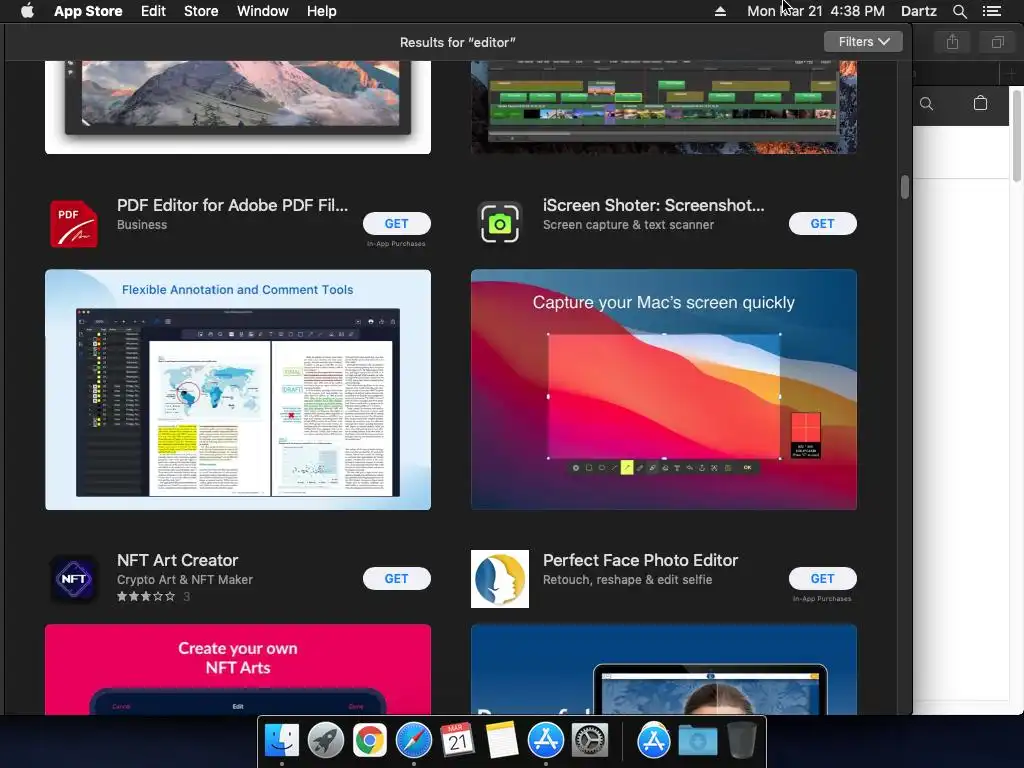Open the iScreen Shoter: Screenshot title link
This screenshot has height=768, width=1024.
point(653,205)
